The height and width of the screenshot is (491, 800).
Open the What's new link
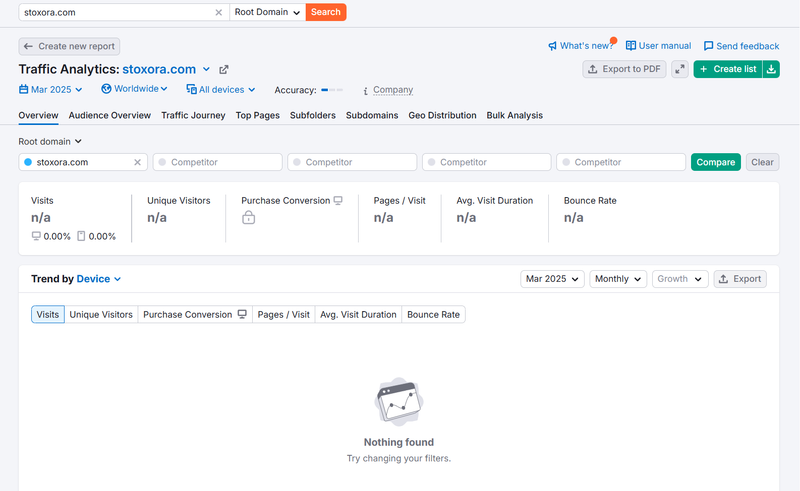tap(586, 46)
